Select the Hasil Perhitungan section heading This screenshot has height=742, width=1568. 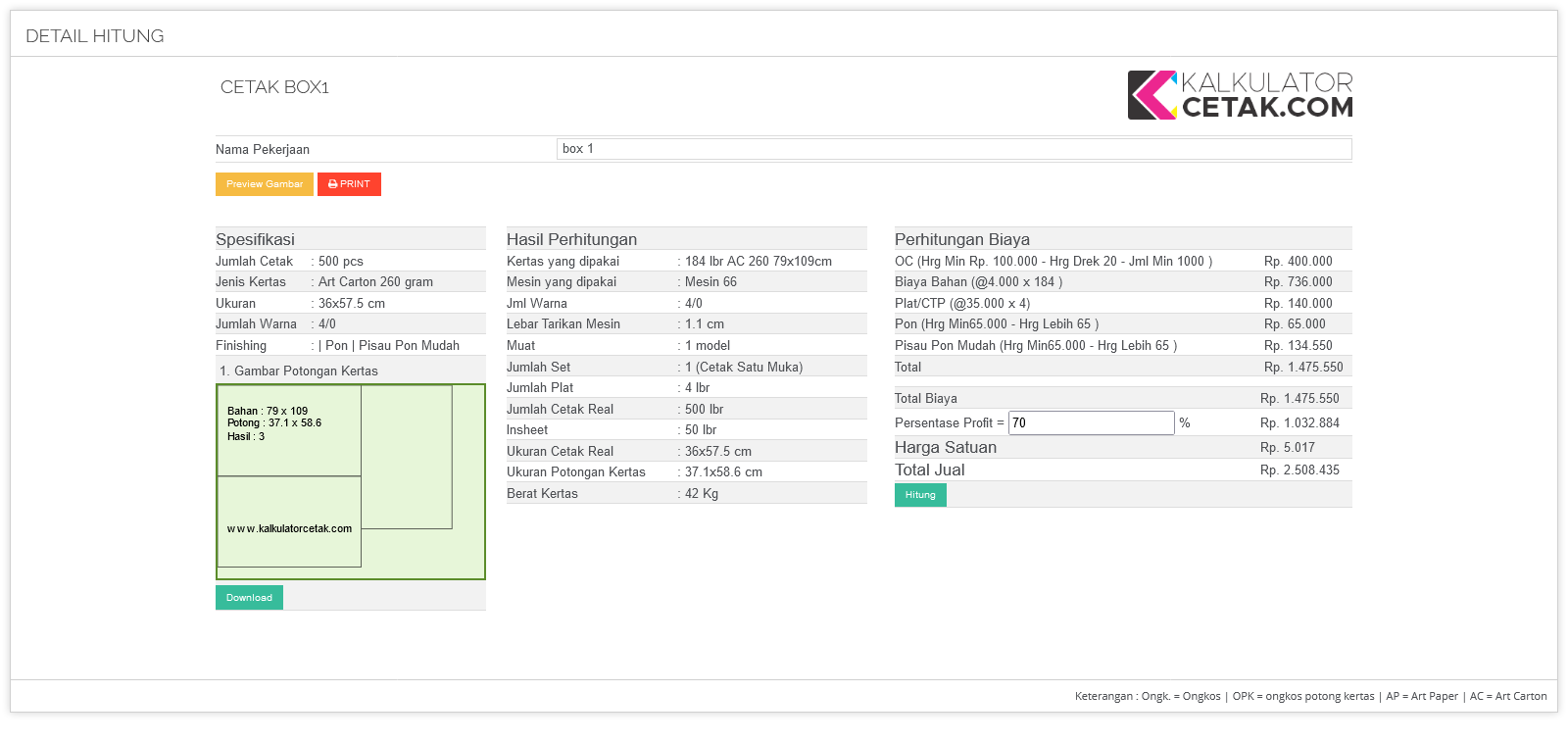571,239
